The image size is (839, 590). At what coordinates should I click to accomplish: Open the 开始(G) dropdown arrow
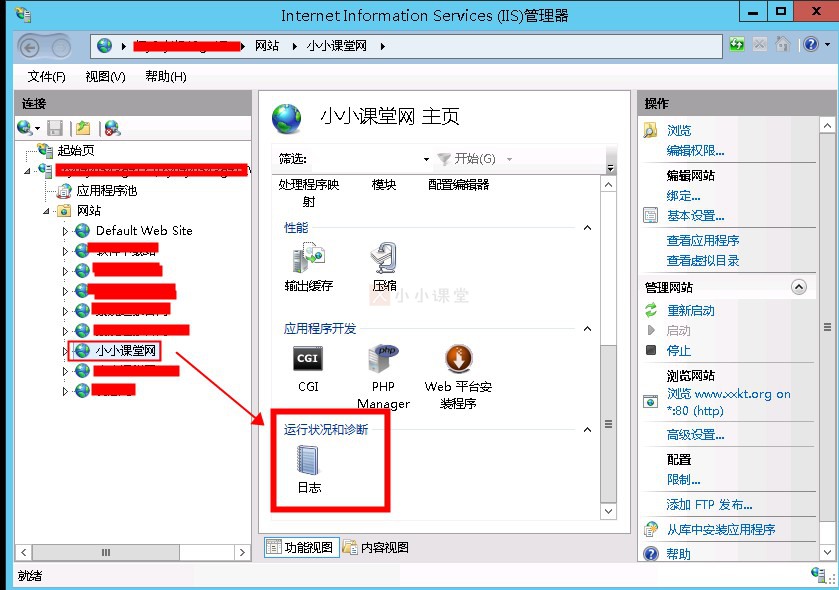click(509, 159)
